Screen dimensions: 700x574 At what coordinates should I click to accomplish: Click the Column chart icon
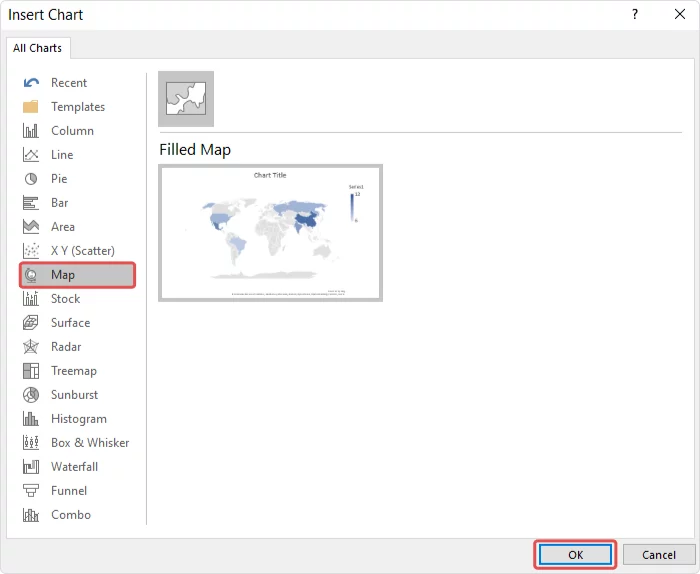(x=31, y=131)
